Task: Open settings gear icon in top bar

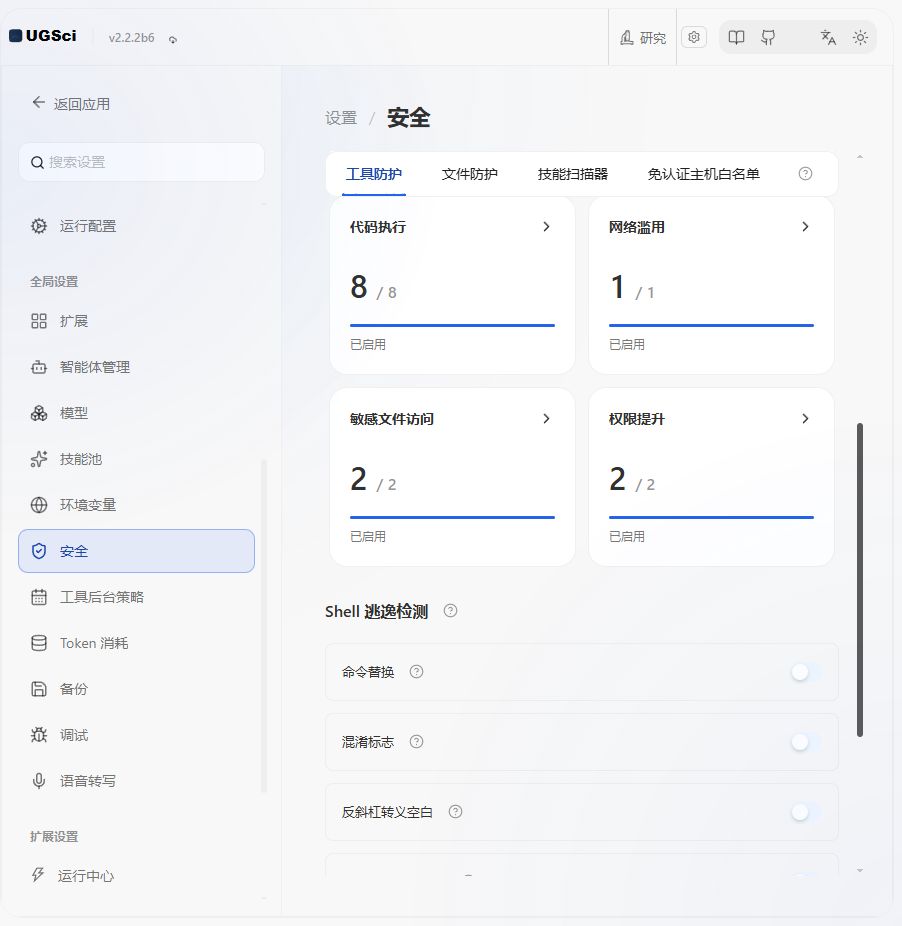Action: point(694,37)
